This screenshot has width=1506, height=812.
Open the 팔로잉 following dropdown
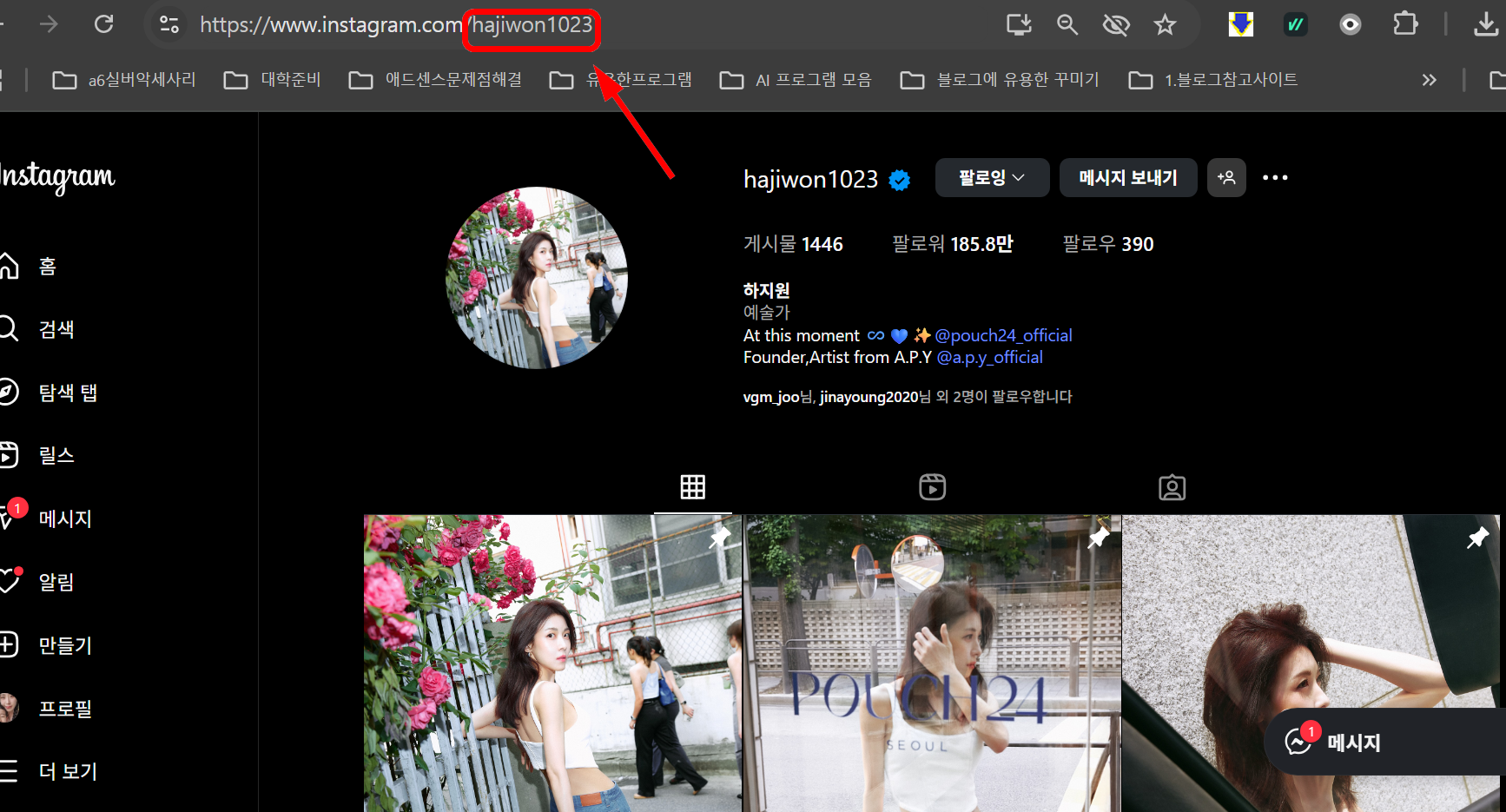pyautogui.click(x=992, y=177)
